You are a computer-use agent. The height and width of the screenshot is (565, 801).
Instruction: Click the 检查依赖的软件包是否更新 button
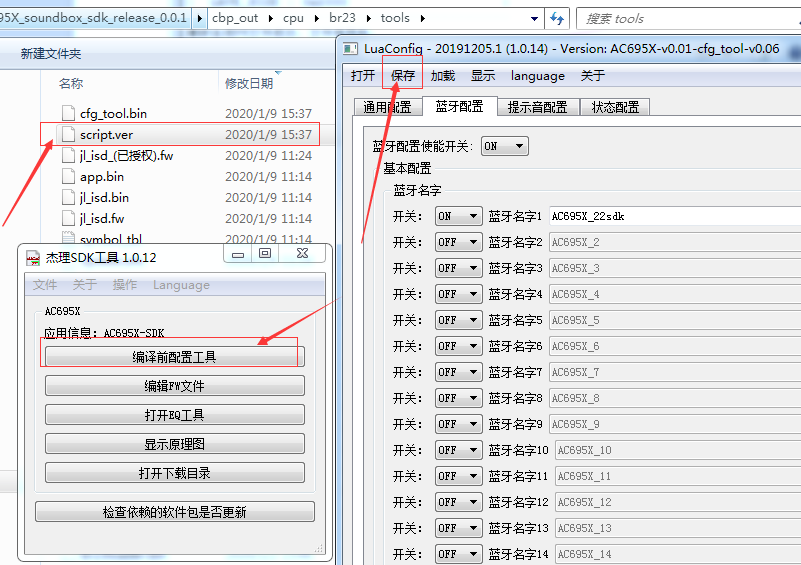[175, 512]
